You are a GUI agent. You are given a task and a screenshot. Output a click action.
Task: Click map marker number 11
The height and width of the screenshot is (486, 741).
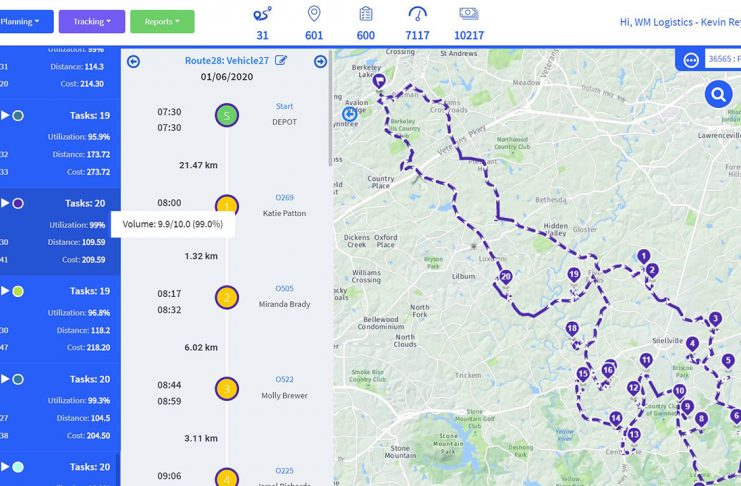point(646,361)
